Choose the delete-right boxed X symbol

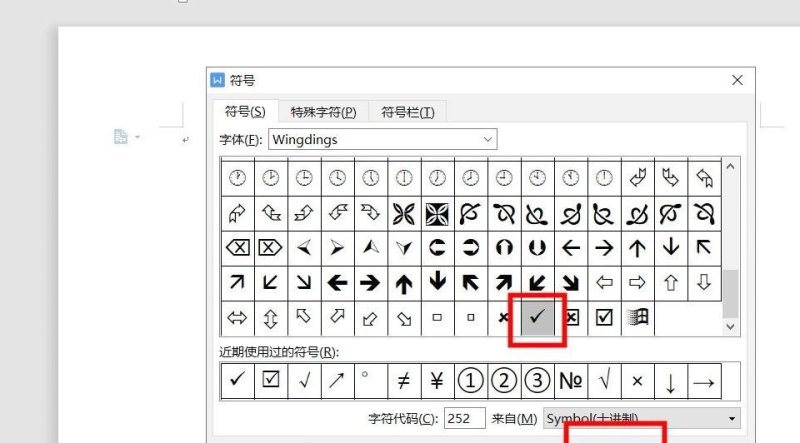[x=270, y=248]
